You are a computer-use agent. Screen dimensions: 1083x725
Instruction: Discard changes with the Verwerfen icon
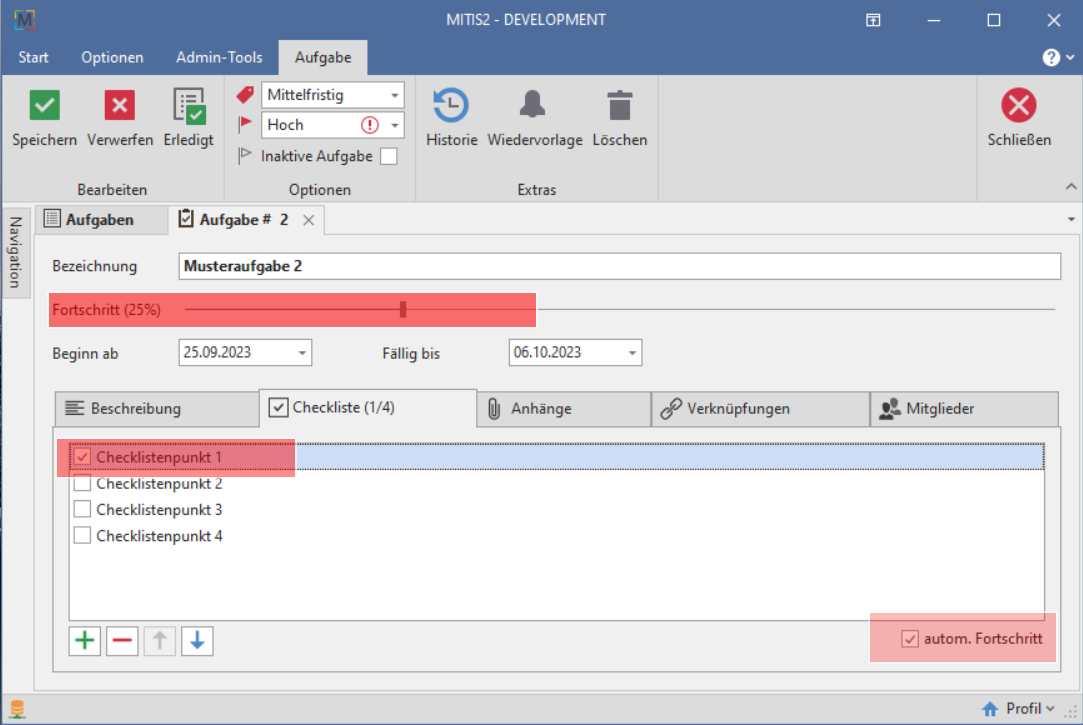click(x=119, y=105)
